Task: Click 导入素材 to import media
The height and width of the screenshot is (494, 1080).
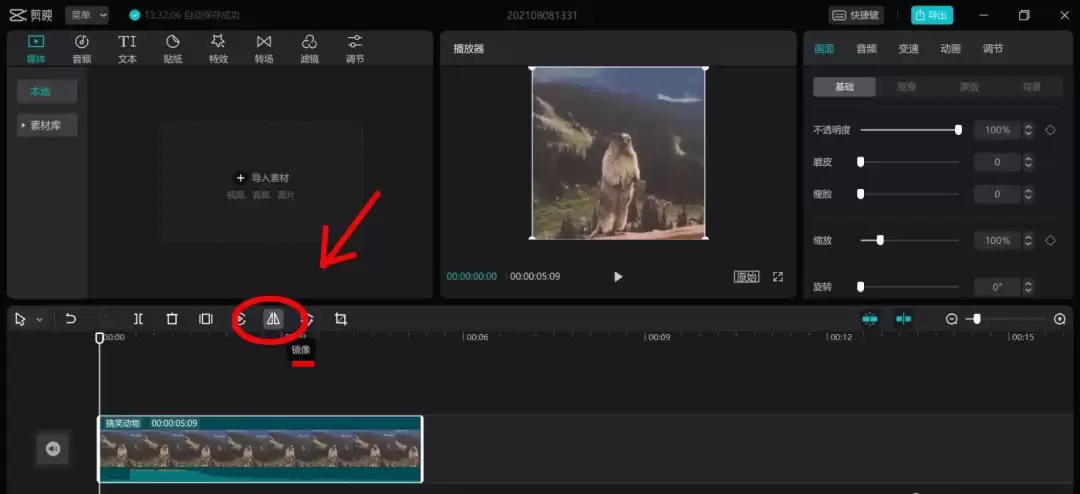Action: pos(263,178)
